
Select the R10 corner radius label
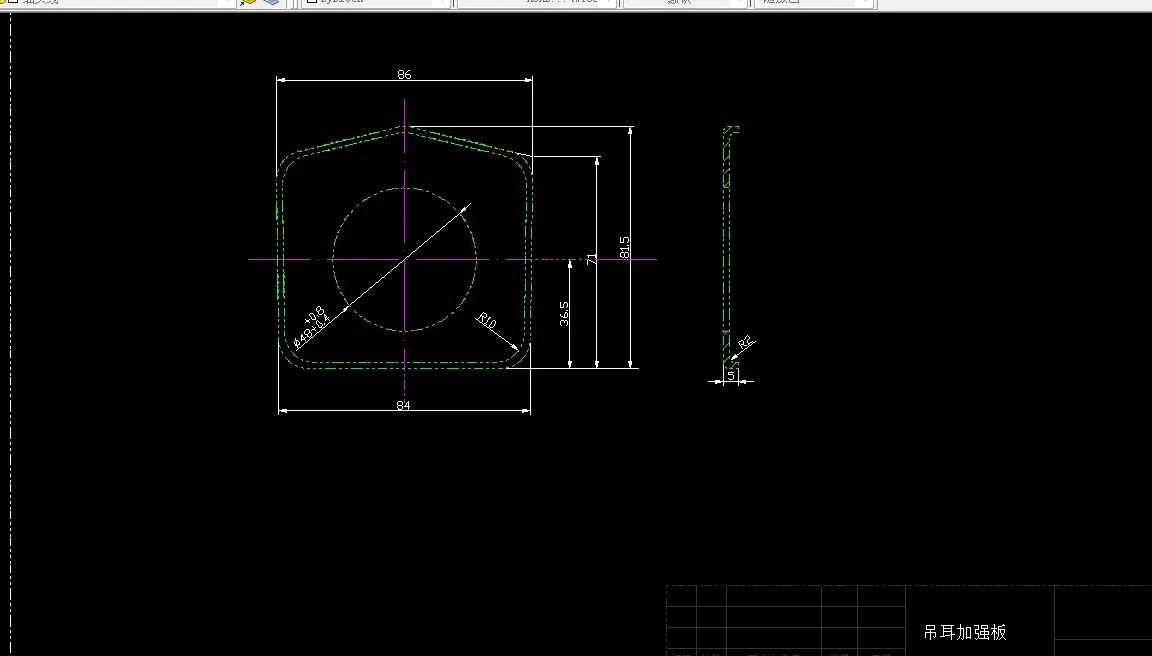pos(487,320)
